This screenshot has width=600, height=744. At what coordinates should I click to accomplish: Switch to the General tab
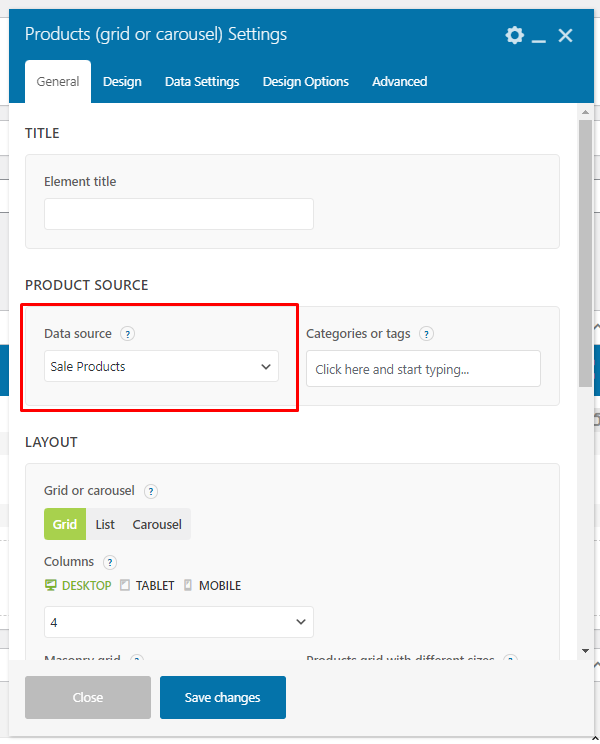[58, 82]
